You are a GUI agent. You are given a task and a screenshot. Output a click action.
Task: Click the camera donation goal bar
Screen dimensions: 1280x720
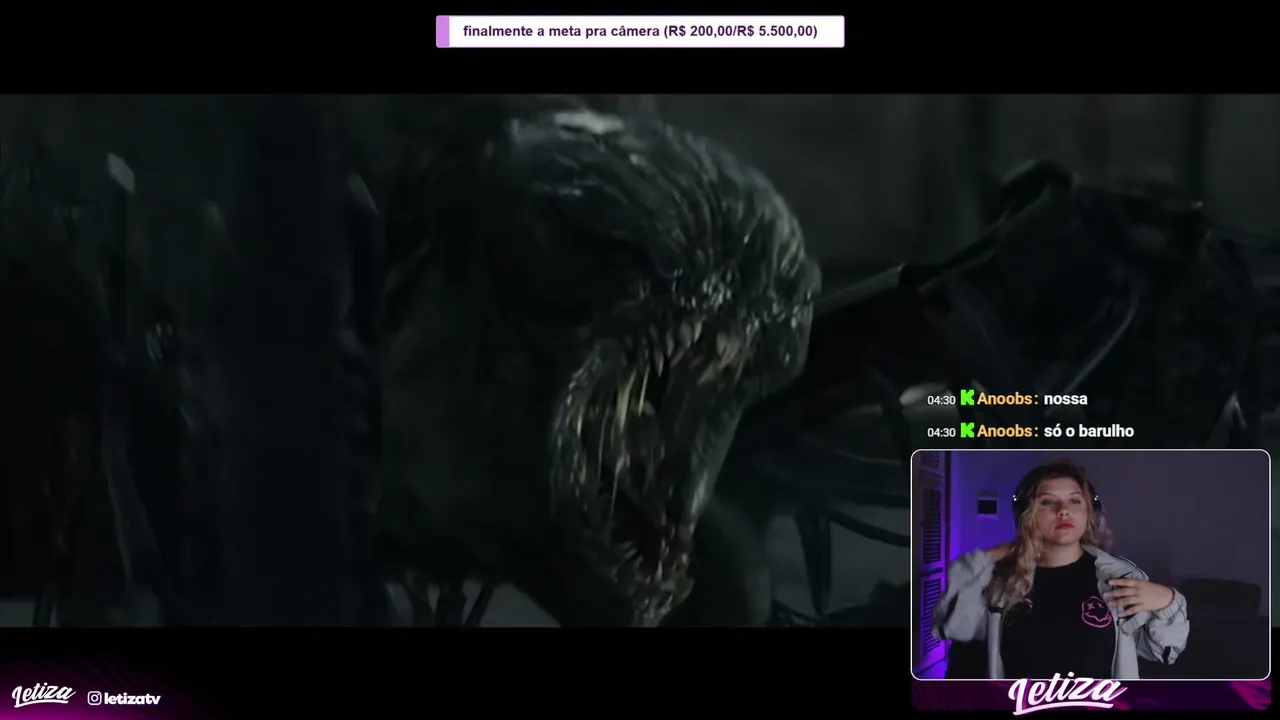click(x=640, y=31)
